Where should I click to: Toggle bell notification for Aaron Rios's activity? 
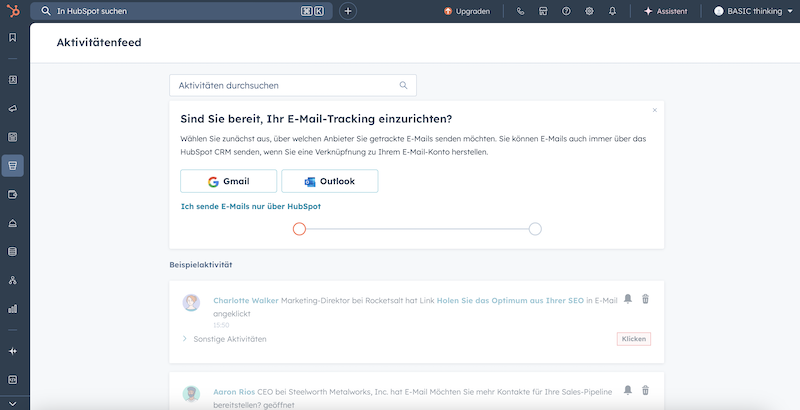pyautogui.click(x=628, y=390)
